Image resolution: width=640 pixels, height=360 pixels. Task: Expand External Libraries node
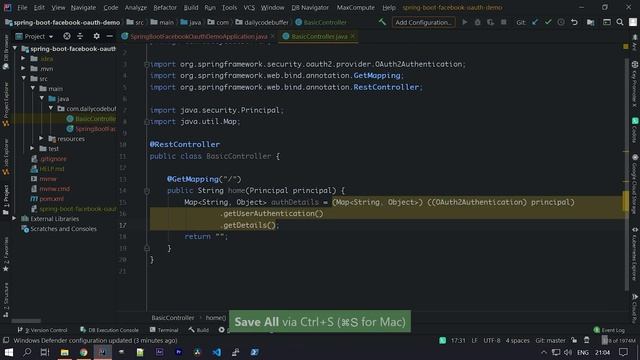14,219
